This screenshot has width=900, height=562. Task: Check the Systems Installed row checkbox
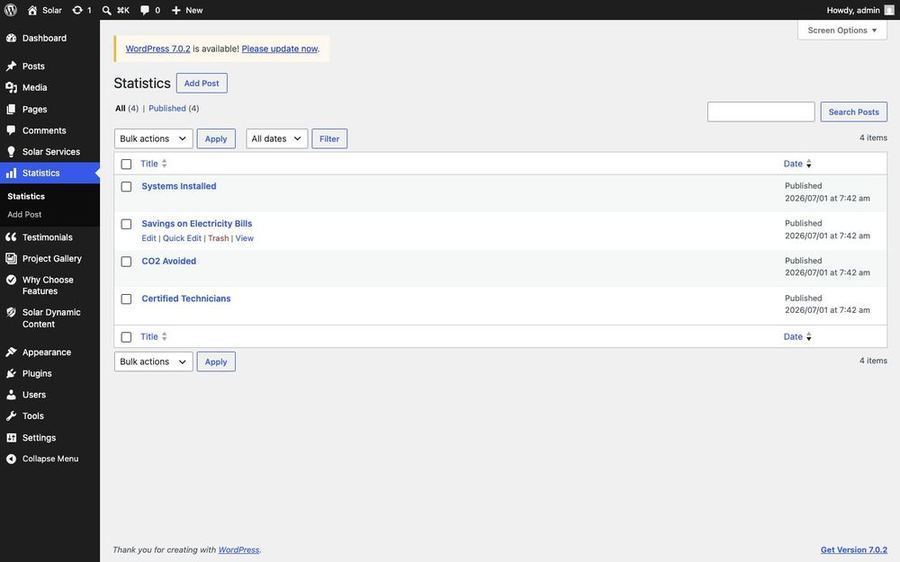[126, 187]
